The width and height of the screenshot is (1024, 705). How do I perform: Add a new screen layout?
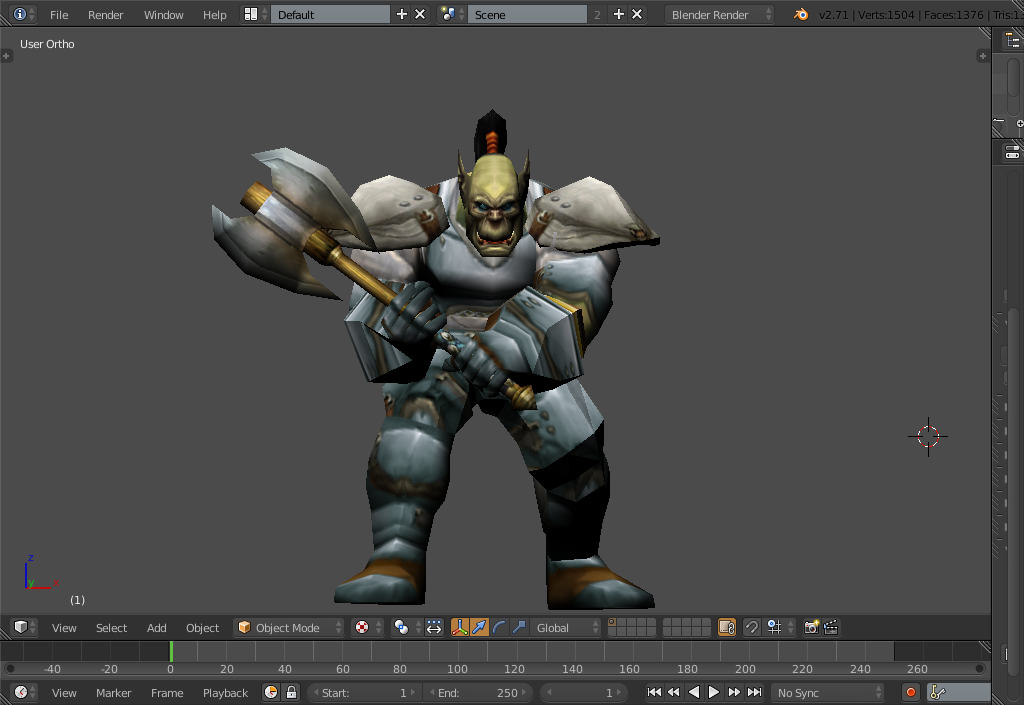402,14
